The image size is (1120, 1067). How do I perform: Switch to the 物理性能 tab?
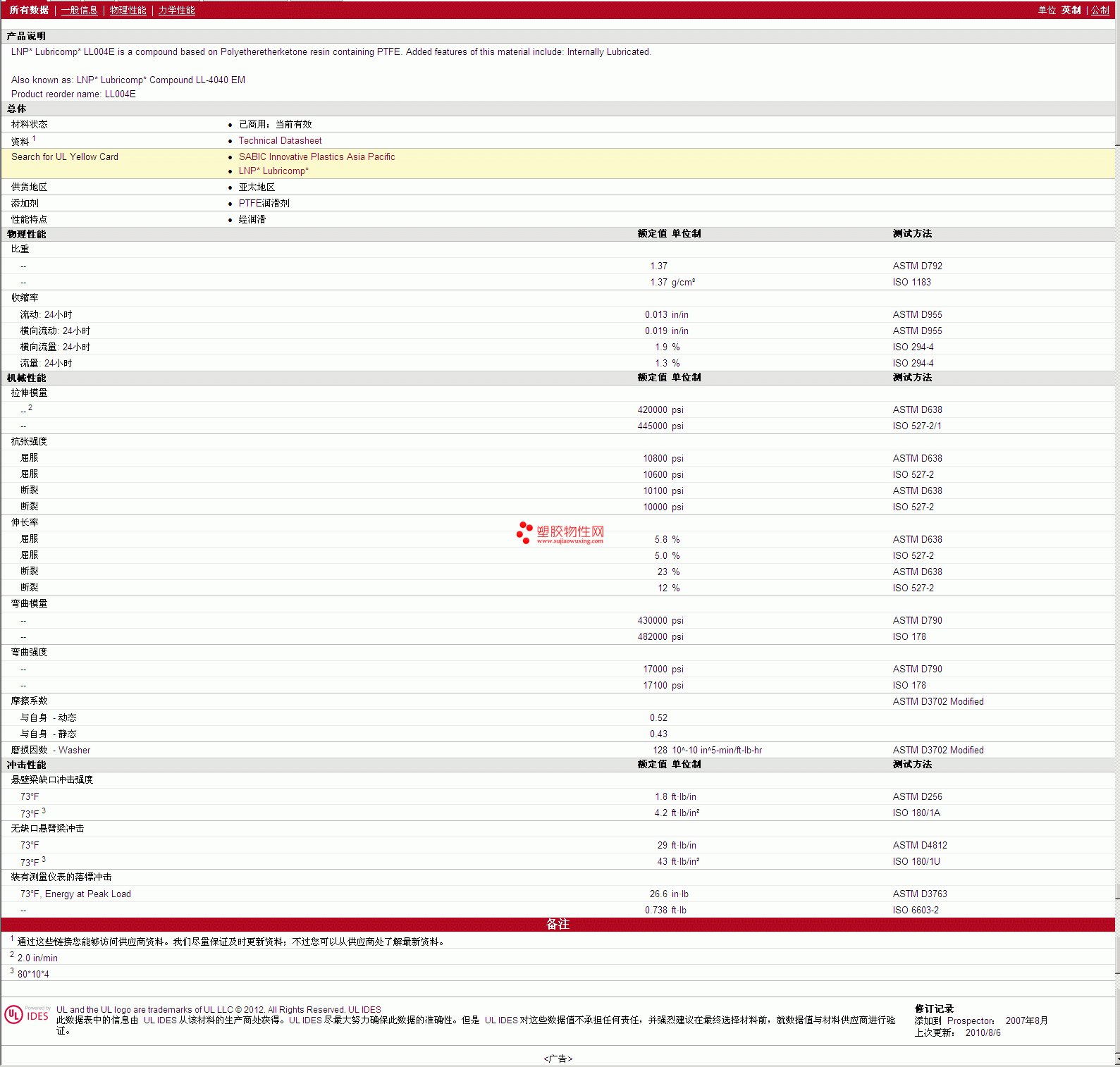click(x=128, y=10)
